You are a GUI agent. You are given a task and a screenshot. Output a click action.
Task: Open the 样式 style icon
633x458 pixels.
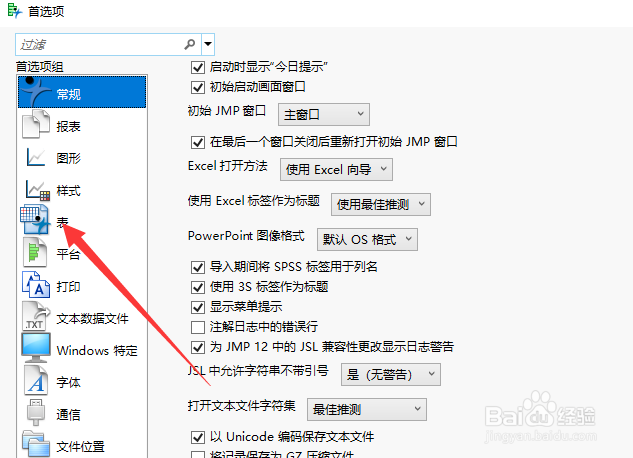coord(38,190)
